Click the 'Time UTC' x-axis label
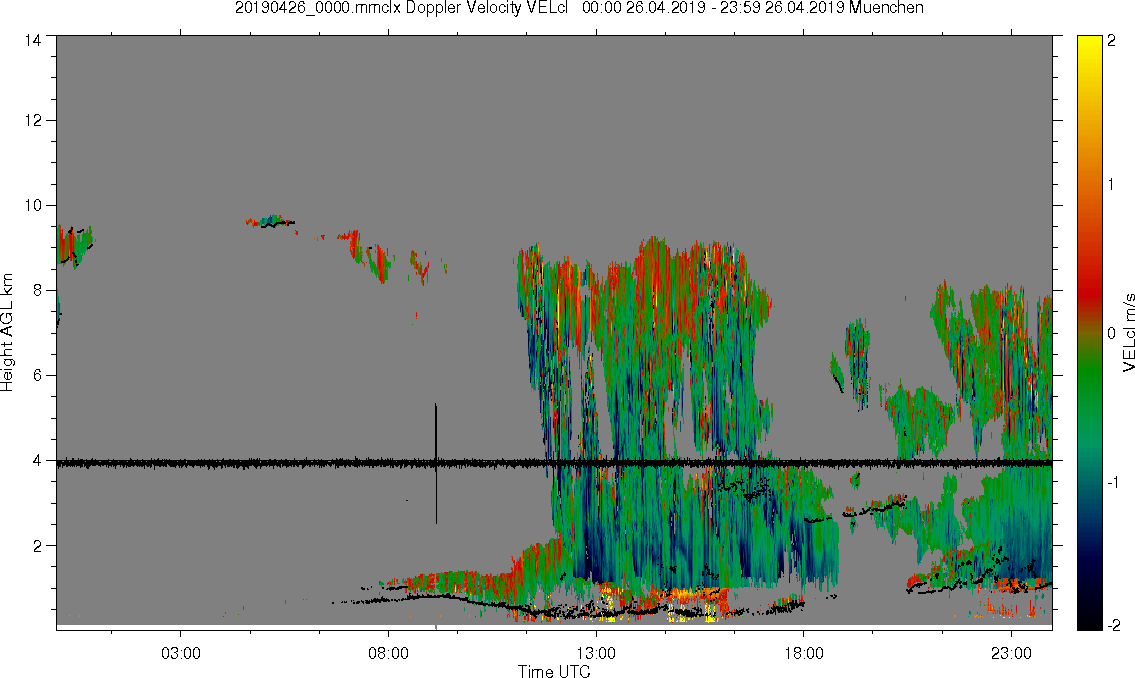The height and width of the screenshot is (678, 1135). pyautogui.click(x=554, y=671)
